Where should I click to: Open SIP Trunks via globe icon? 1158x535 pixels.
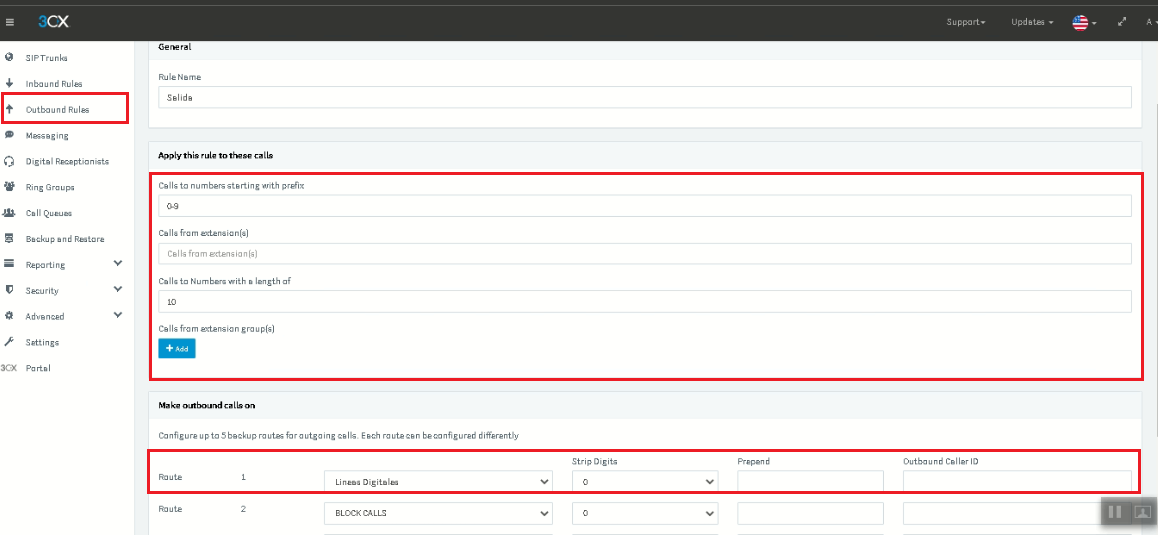(9, 57)
